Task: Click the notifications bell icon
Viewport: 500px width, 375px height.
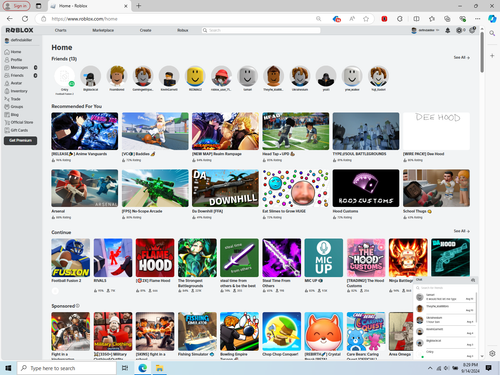Action: coord(448,30)
